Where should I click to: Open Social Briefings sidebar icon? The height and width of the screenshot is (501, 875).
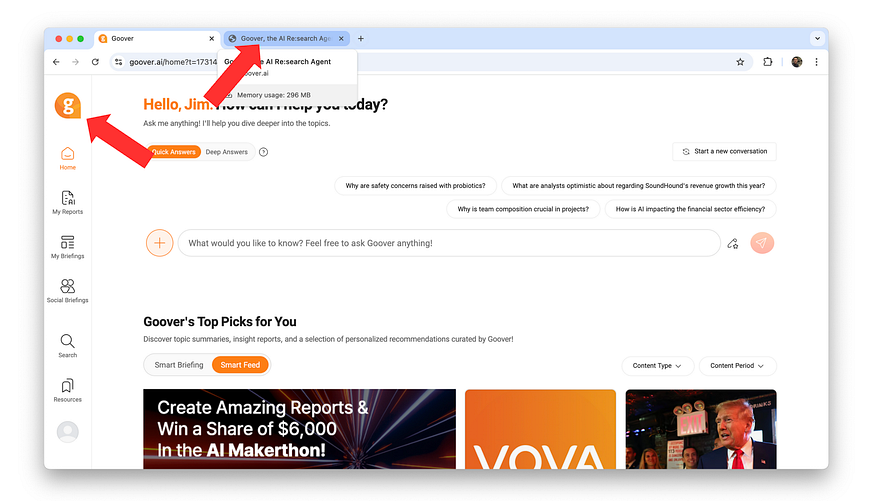(x=68, y=291)
